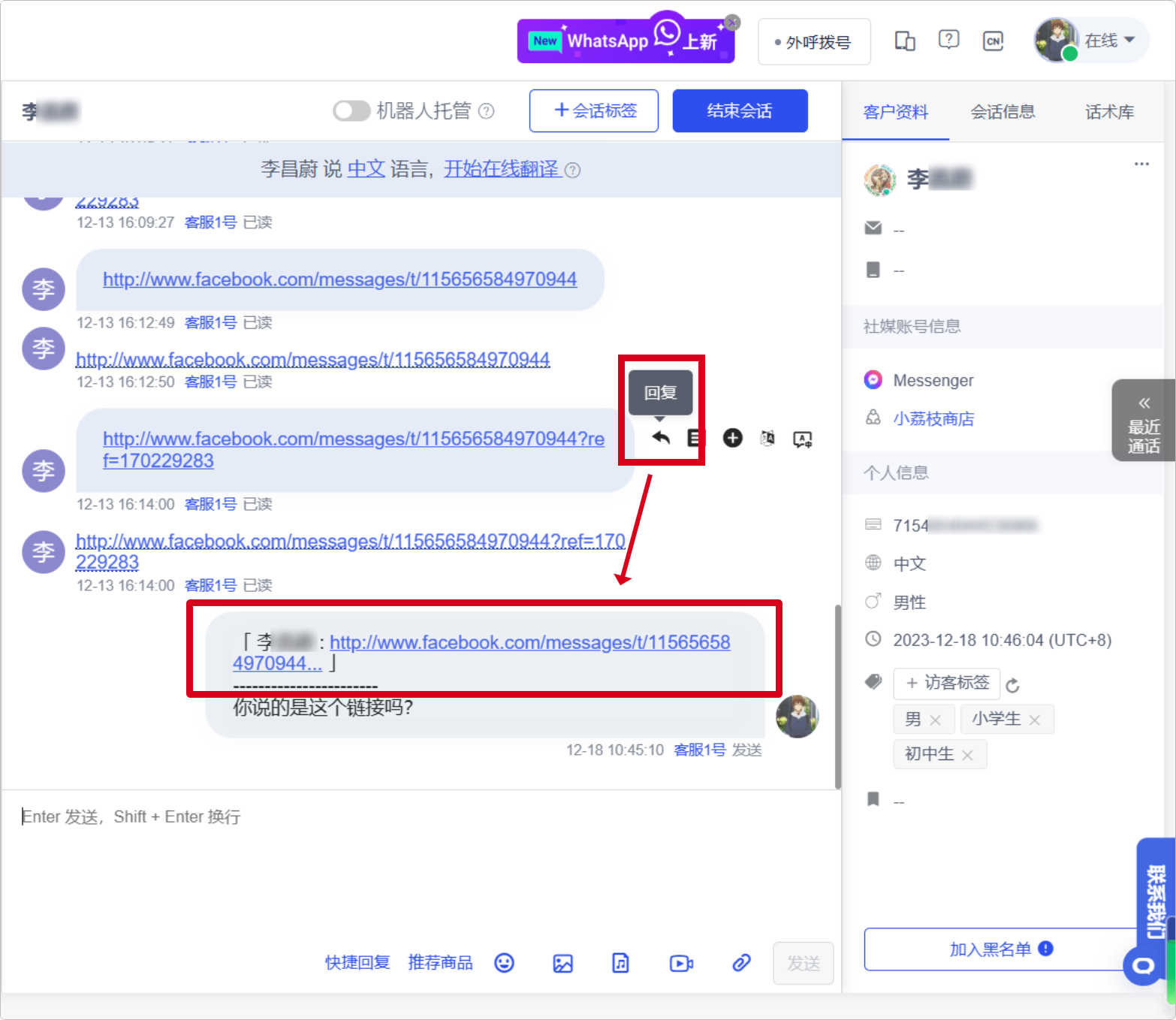Image resolution: width=1176 pixels, height=1020 pixels.
Task: Click the 结束会话 button
Action: tap(739, 111)
